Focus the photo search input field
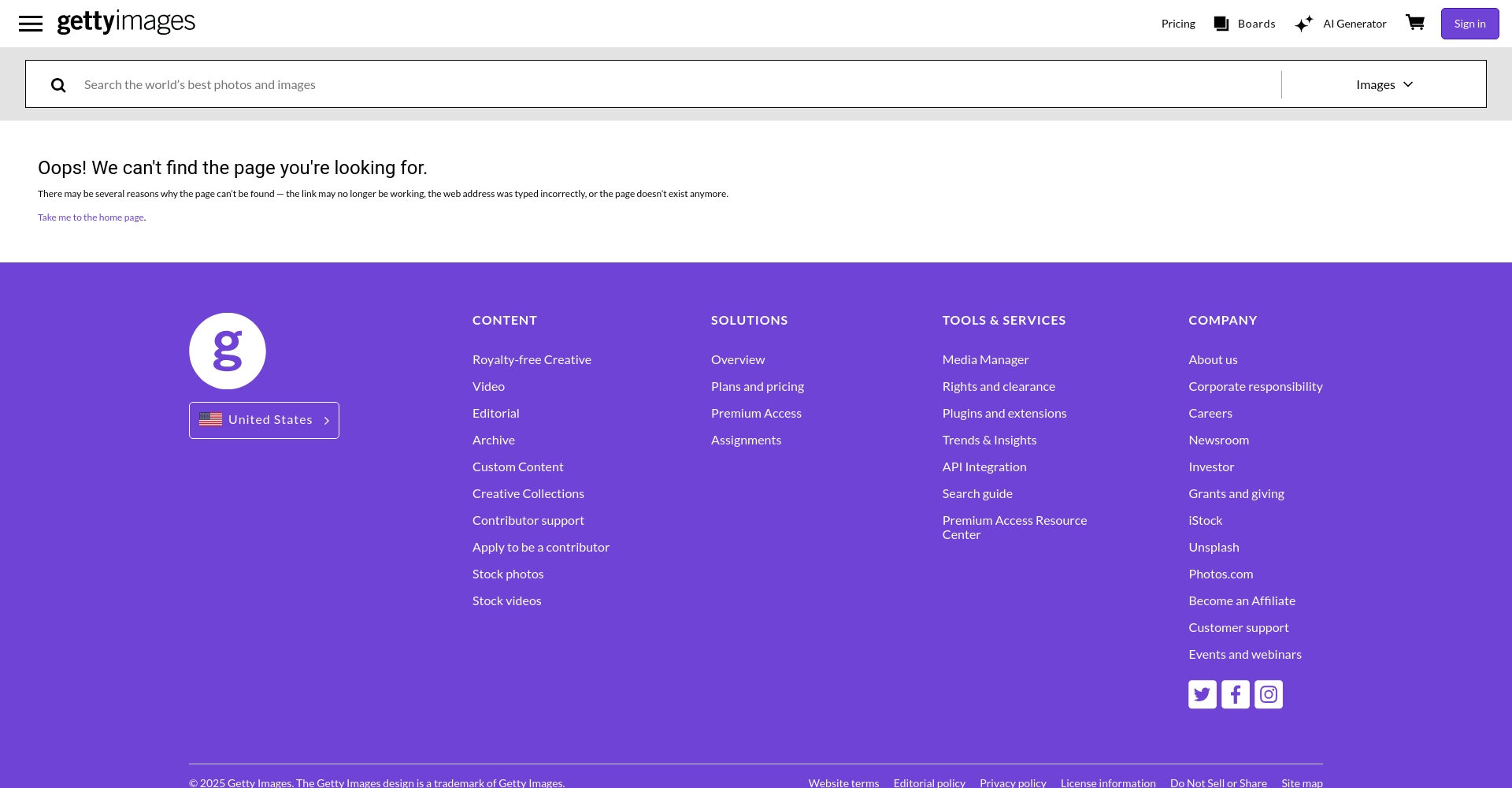Screen dimensions: 1512x788 pos(677,84)
